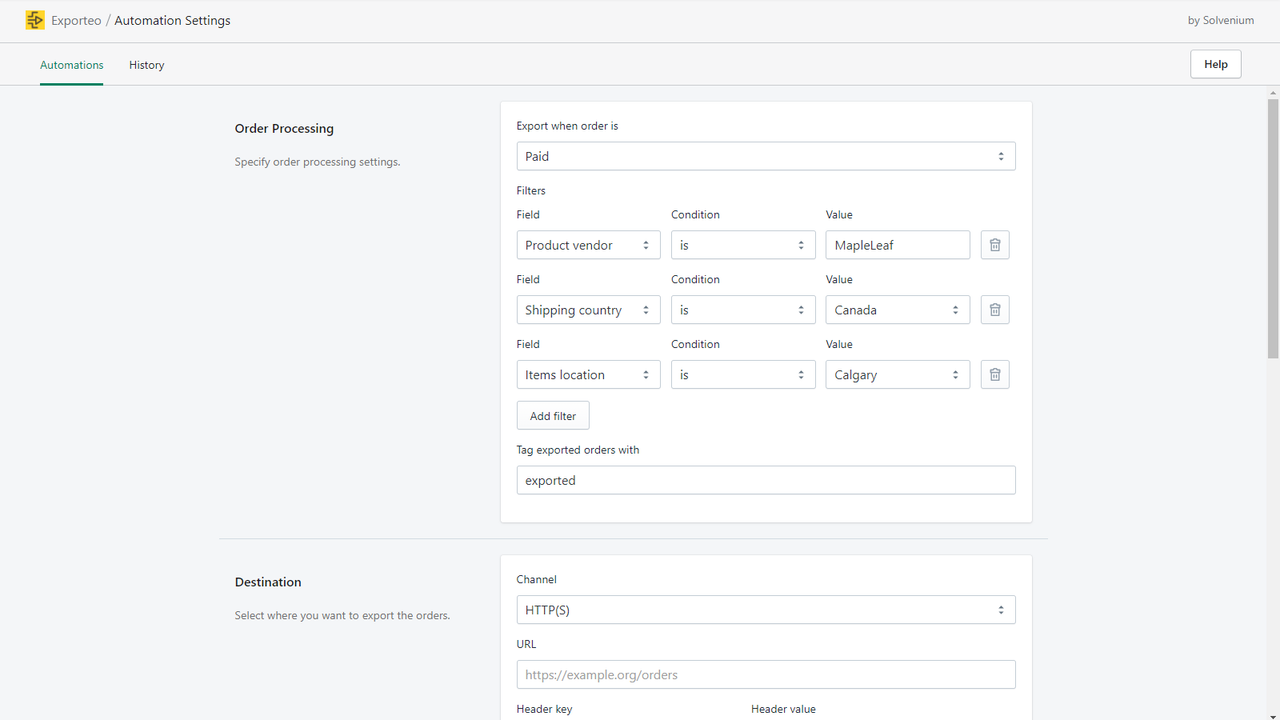
Task: Remove the Items location filter
Action: pyautogui.click(x=995, y=375)
